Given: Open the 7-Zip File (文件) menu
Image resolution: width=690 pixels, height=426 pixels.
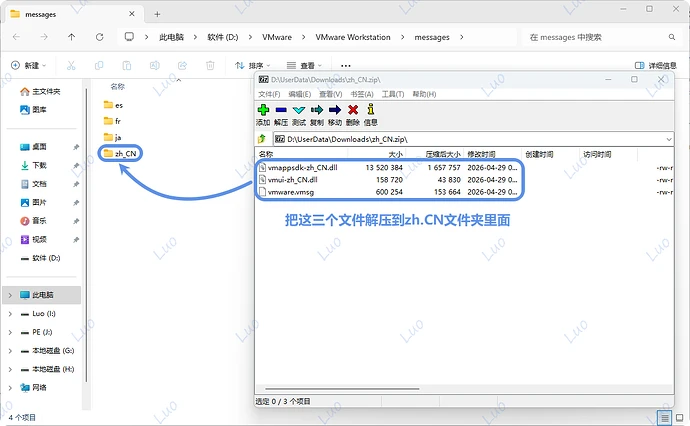Looking at the screenshot, I should (269, 94).
